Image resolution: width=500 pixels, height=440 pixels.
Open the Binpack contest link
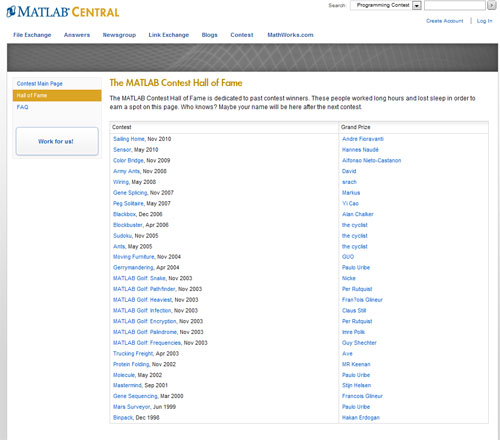tap(123, 417)
